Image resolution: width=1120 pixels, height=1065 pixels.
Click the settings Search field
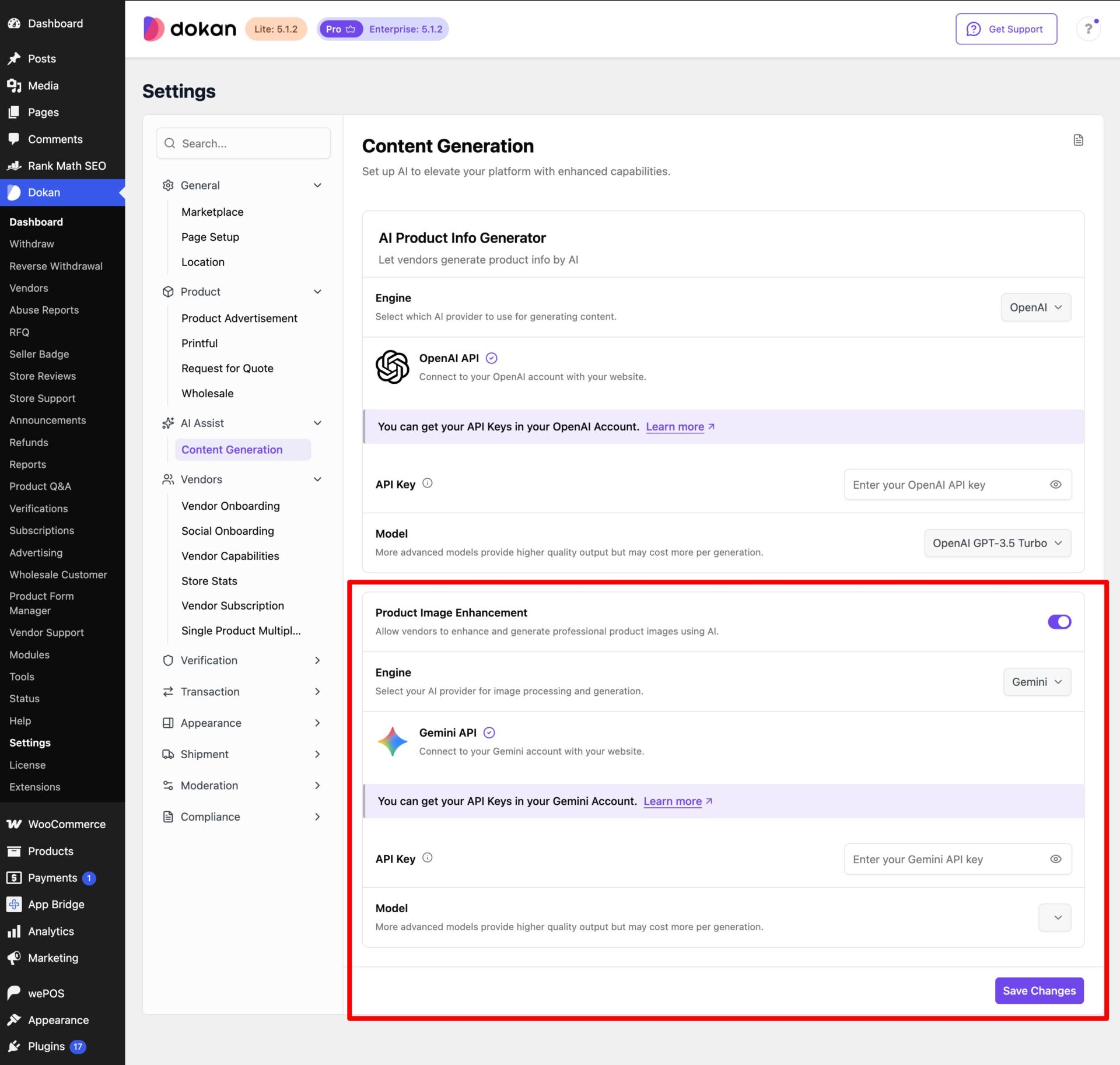[243, 143]
